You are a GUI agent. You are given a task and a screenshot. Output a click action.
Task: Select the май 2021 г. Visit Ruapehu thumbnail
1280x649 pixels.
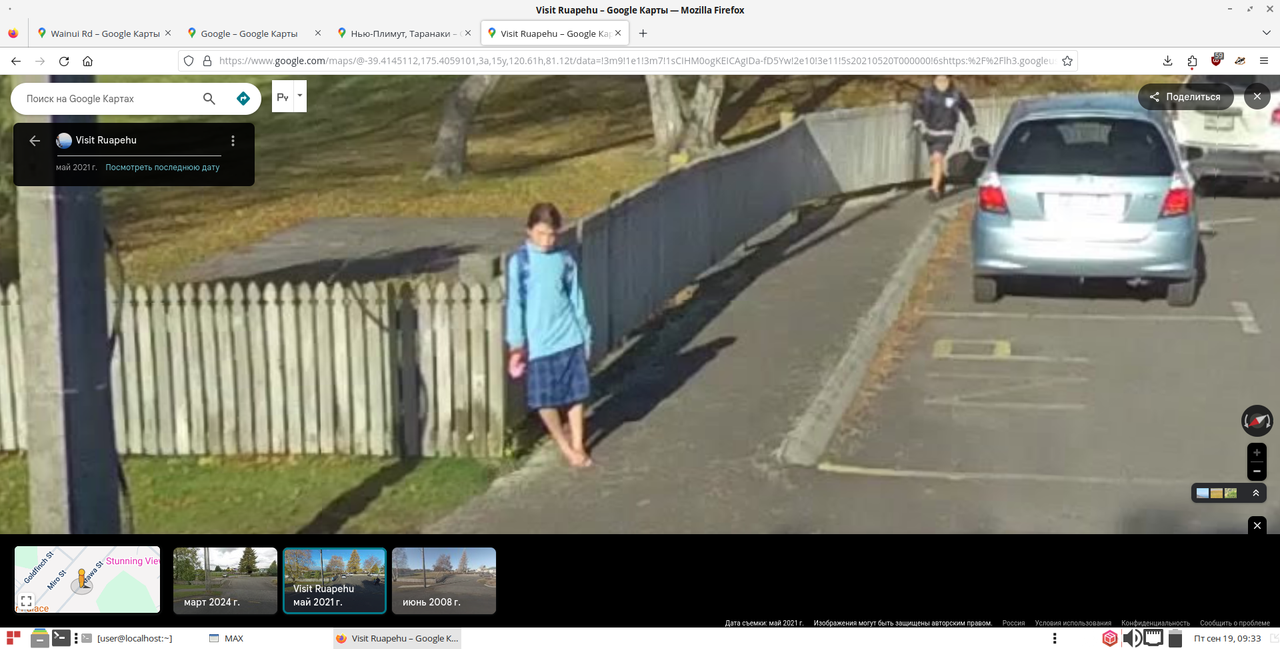(335, 580)
